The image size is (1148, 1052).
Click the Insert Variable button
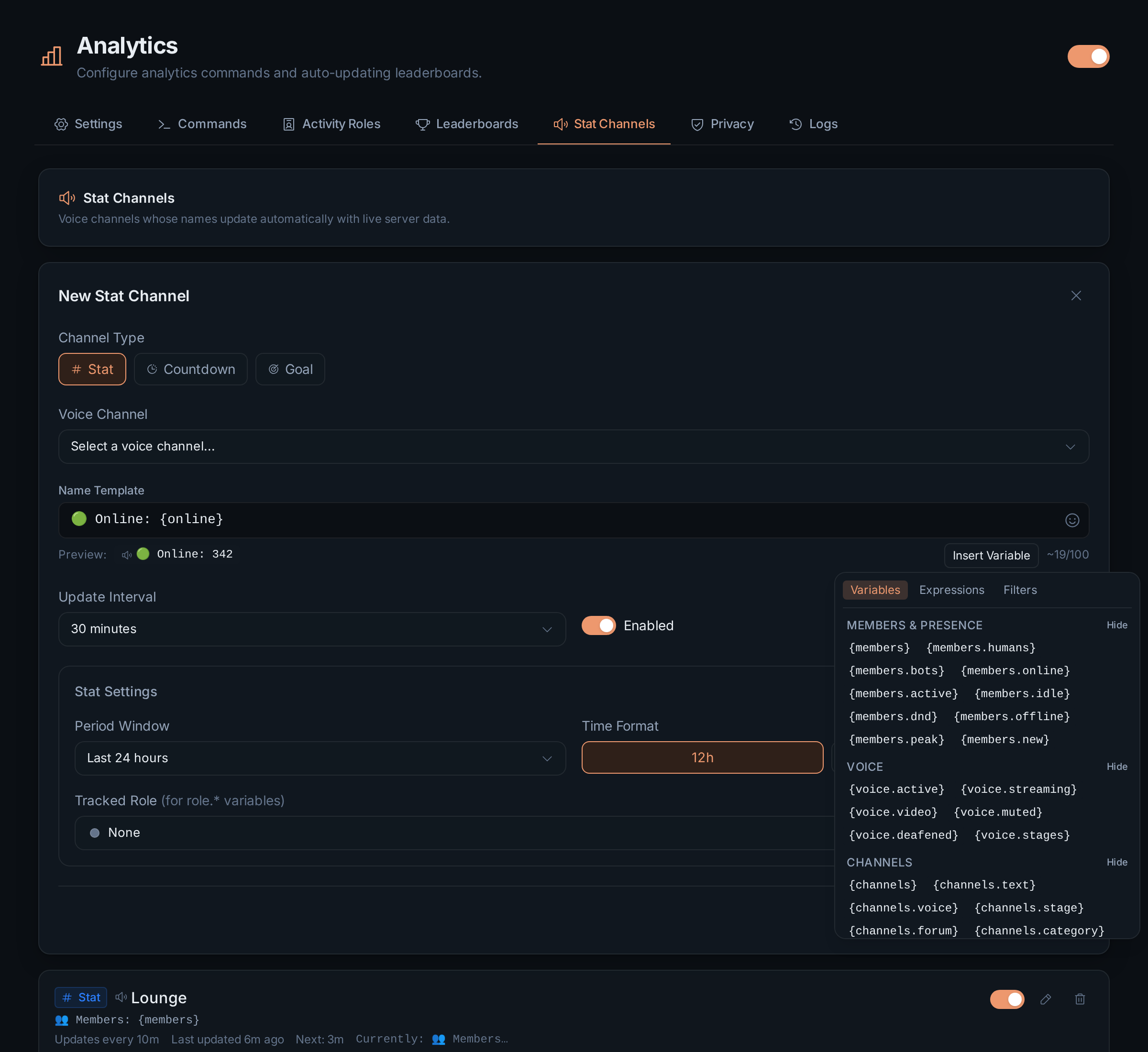tap(991, 556)
